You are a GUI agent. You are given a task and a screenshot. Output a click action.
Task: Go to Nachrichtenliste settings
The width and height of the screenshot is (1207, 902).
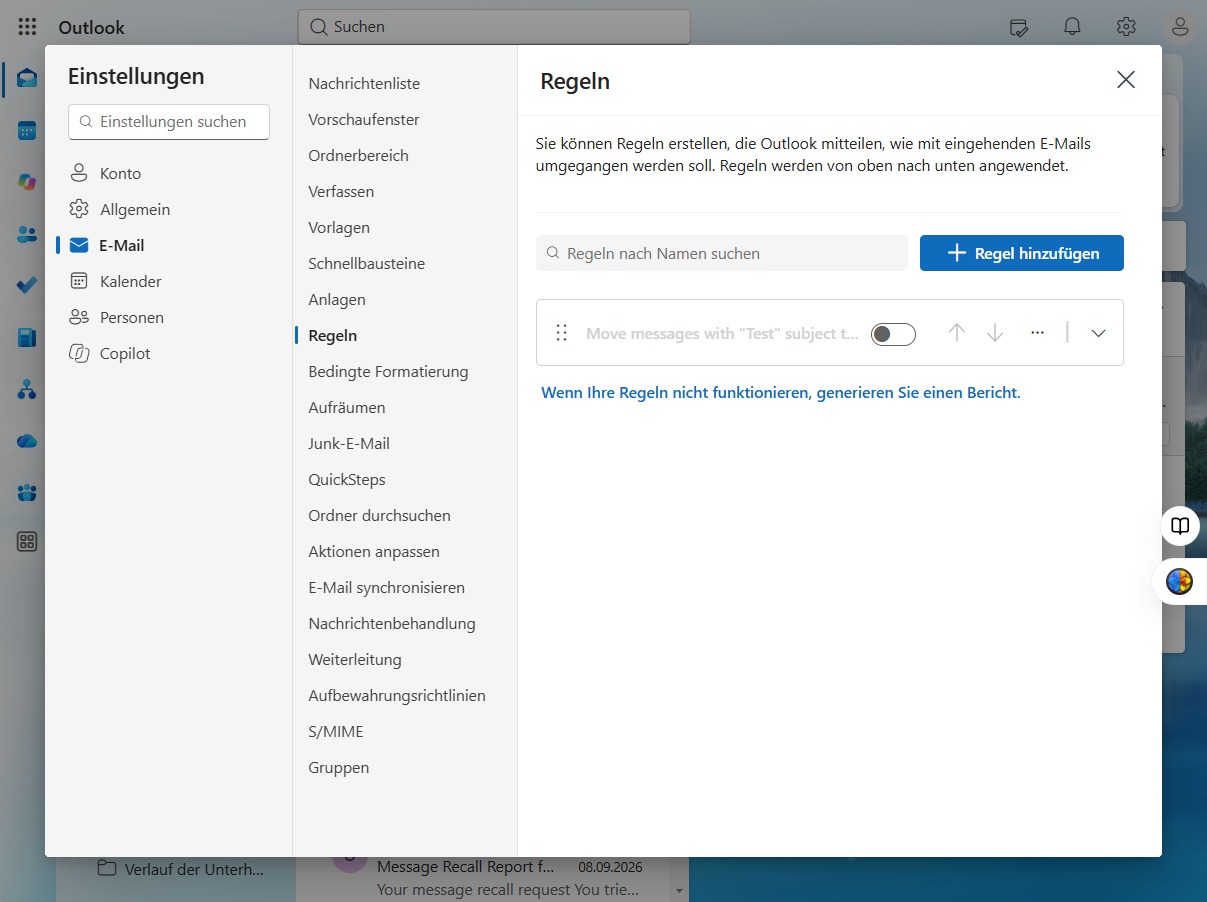coord(364,84)
